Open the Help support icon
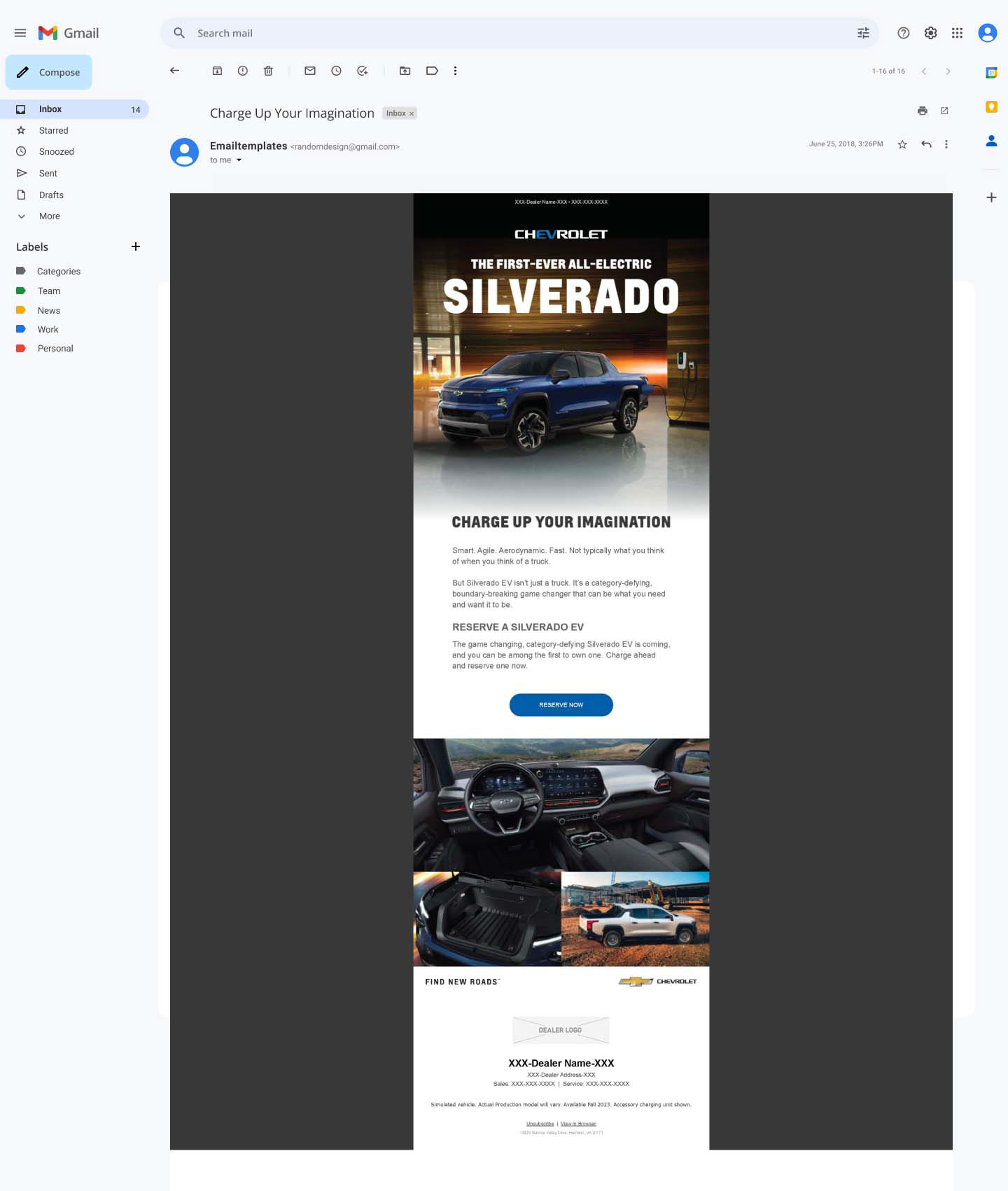Screen dimensions: 1008x1191 tap(904, 33)
